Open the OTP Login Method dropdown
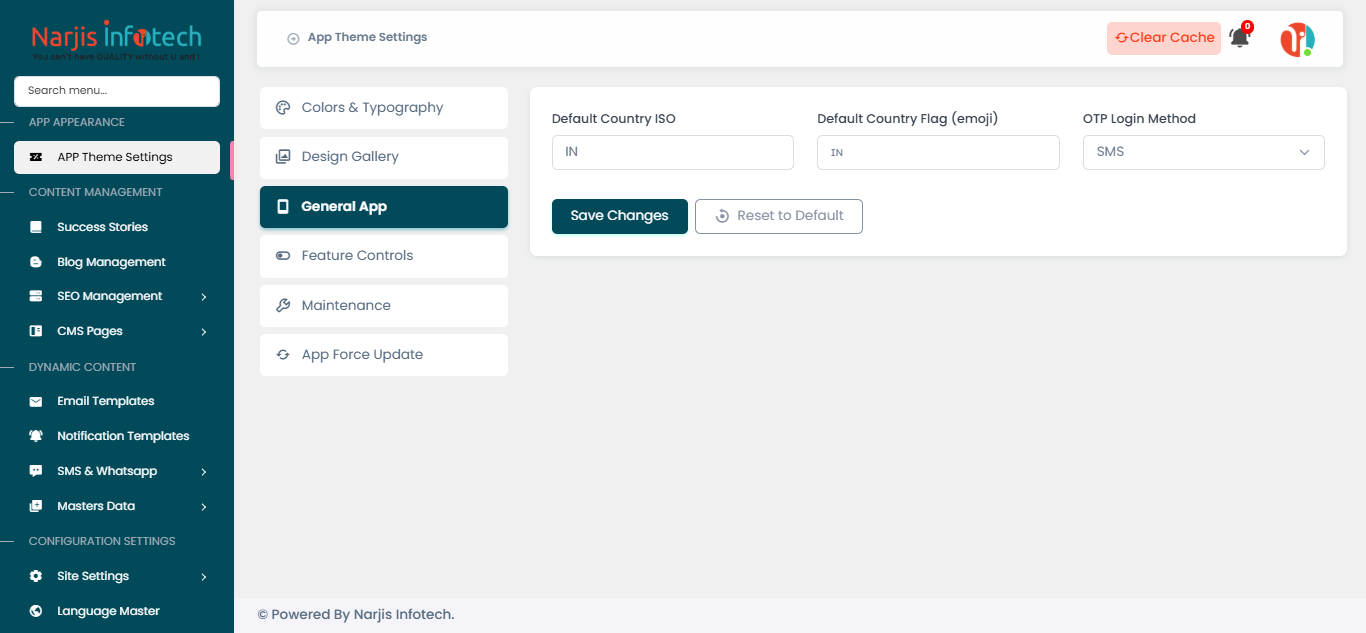Image resolution: width=1366 pixels, height=633 pixels. click(1203, 152)
